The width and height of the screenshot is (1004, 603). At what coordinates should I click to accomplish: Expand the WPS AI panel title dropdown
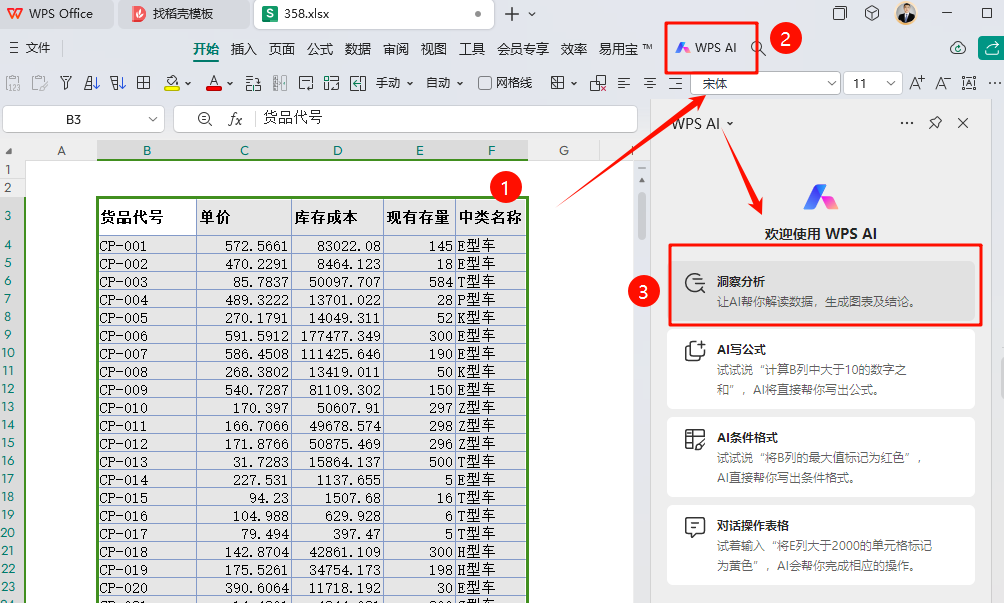(730, 124)
